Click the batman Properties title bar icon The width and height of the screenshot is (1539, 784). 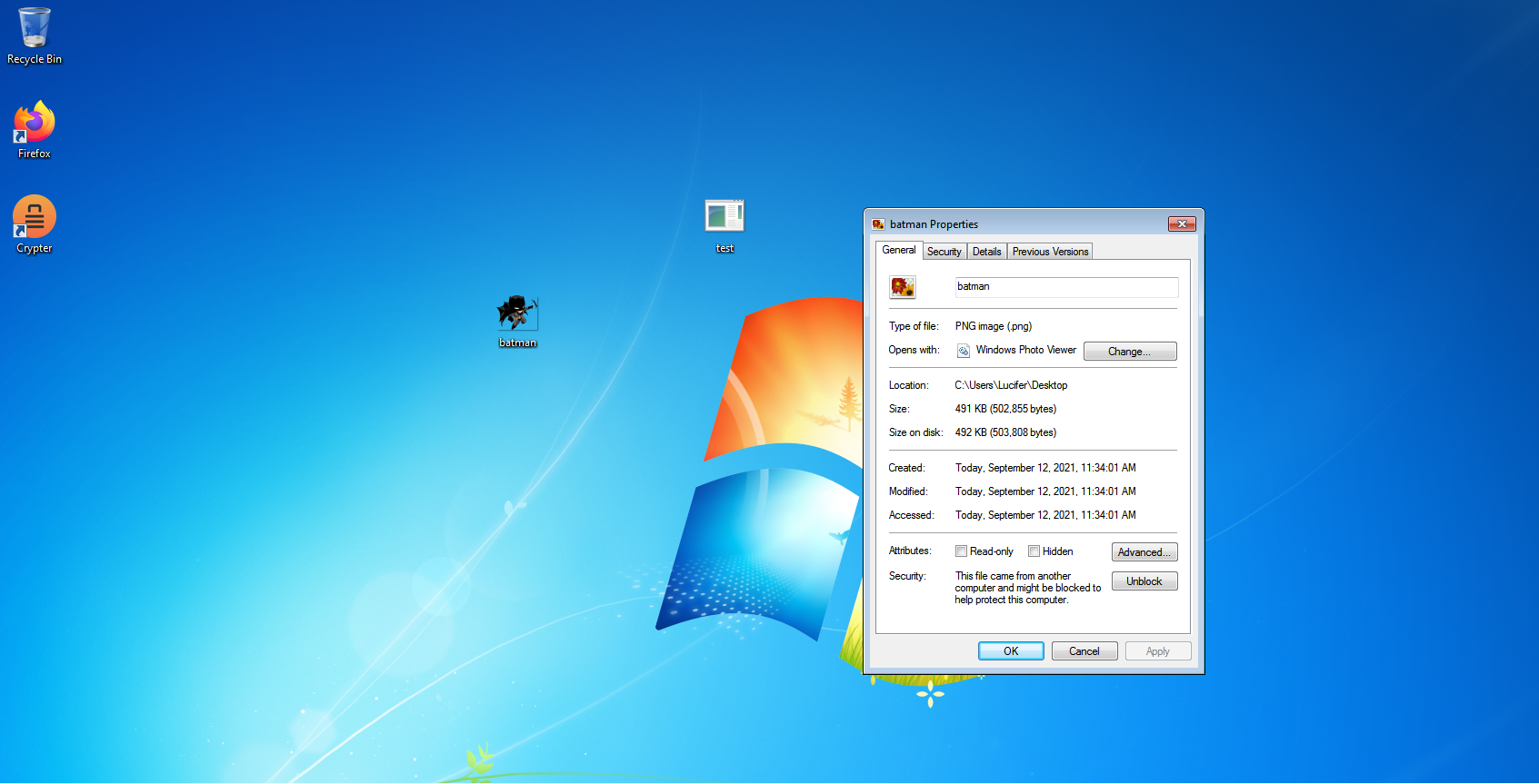tap(878, 224)
